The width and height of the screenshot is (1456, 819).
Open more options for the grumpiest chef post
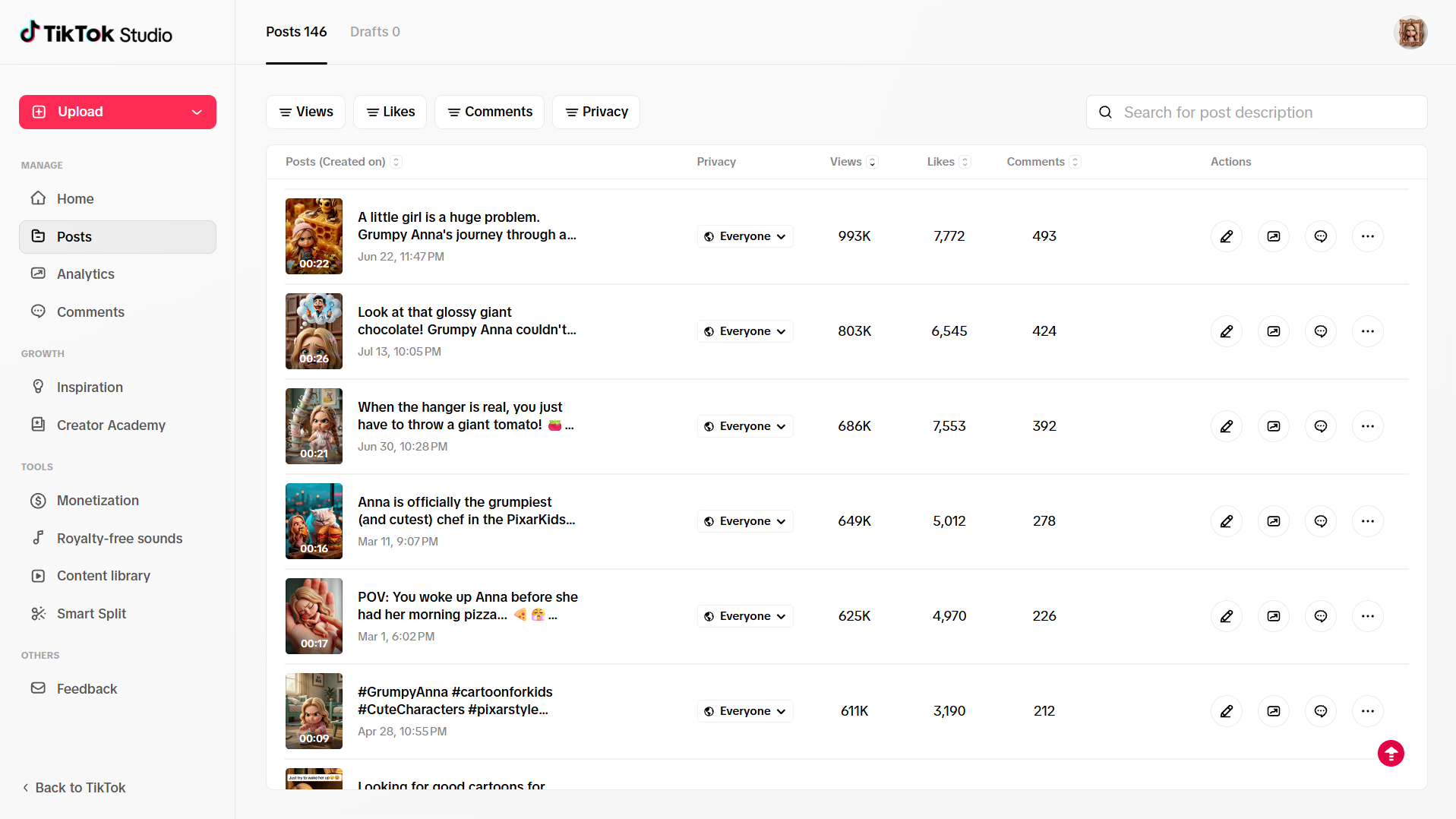point(1367,521)
